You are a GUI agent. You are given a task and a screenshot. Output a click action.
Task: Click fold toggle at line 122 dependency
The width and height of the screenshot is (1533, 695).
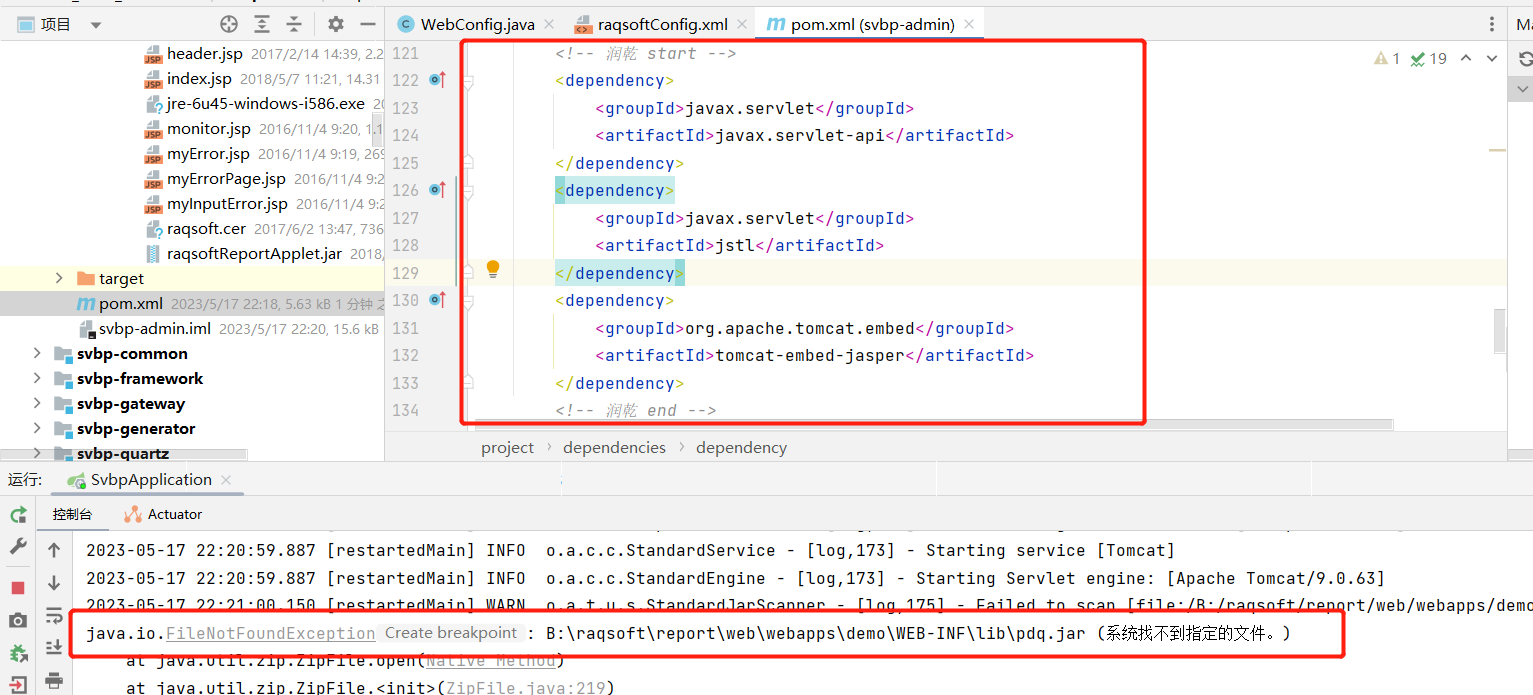pos(468,81)
